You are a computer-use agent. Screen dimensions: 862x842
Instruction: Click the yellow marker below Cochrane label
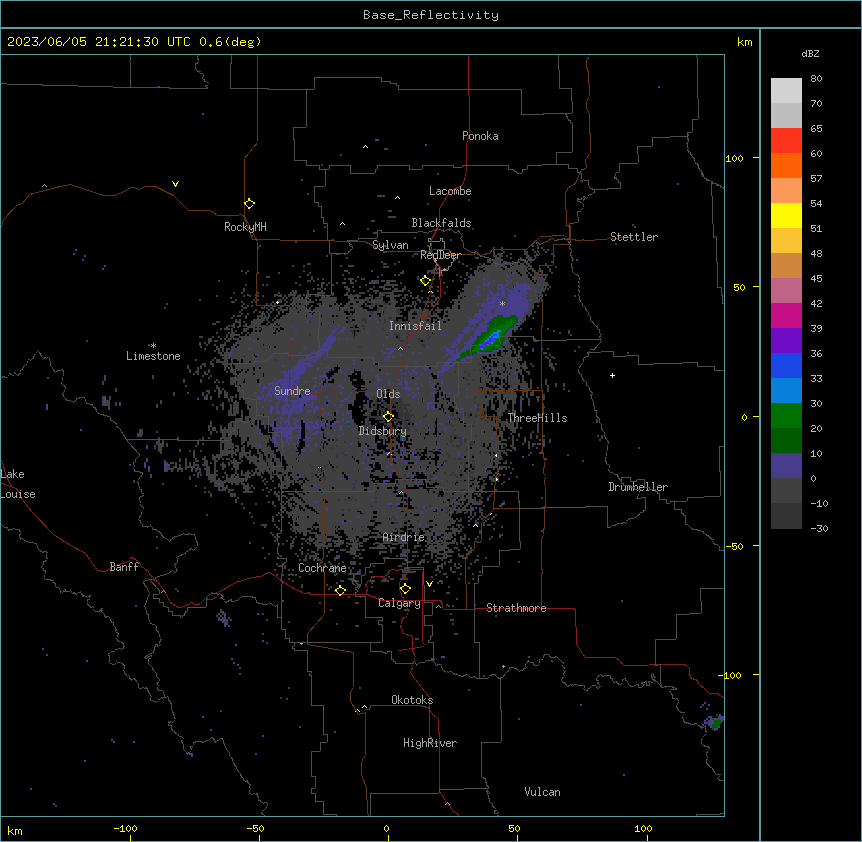(x=340, y=590)
